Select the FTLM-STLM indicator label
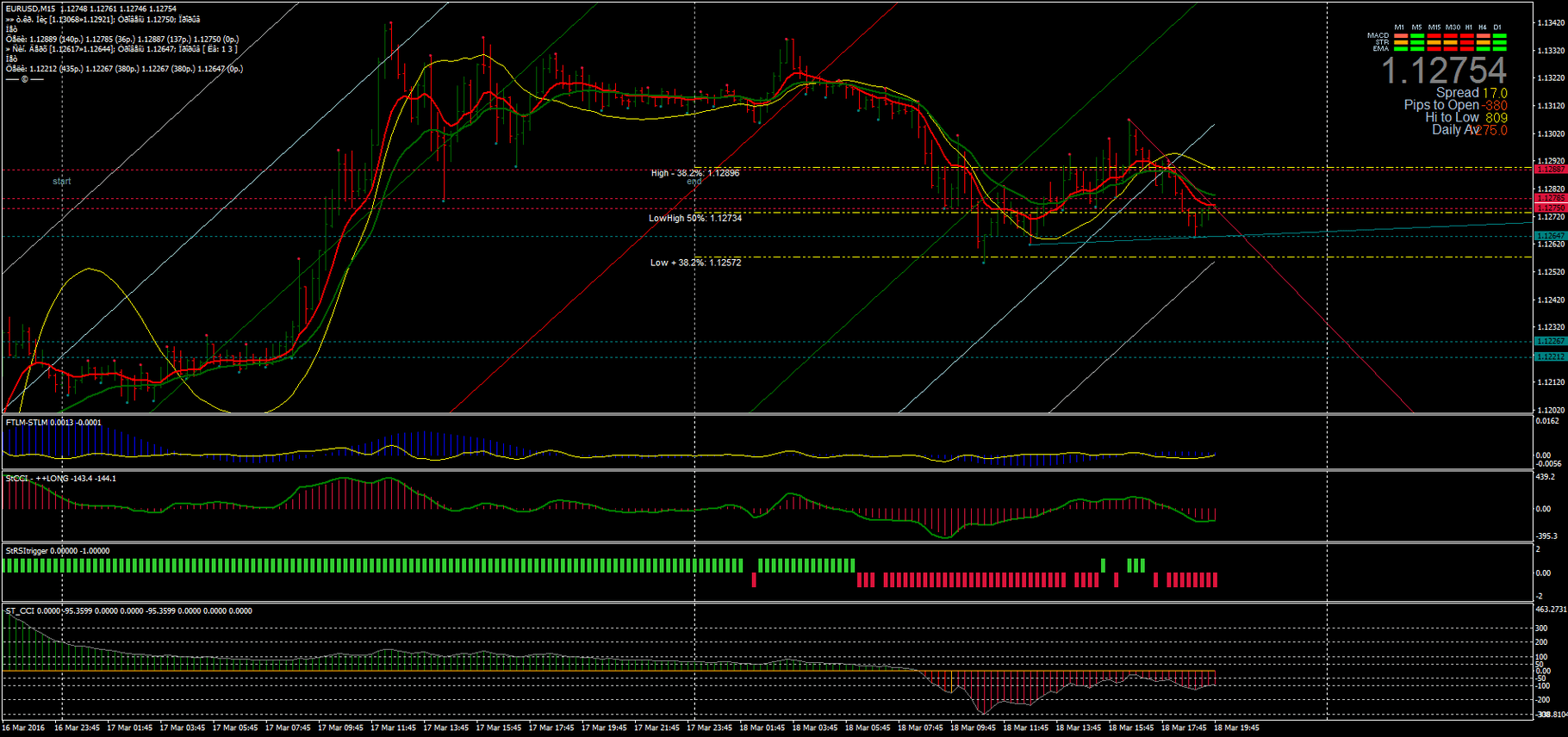Image resolution: width=1568 pixels, height=737 pixels. [x=27, y=423]
